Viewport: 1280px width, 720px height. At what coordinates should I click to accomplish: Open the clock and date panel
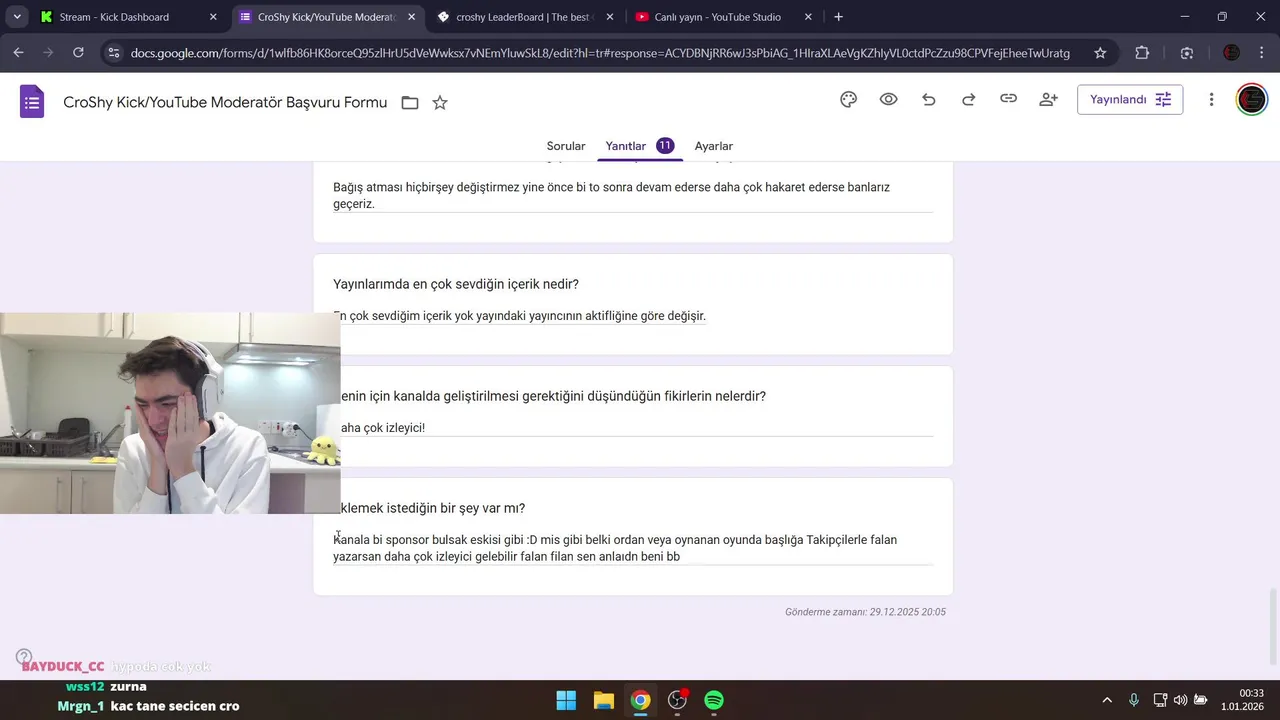(x=1242, y=700)
